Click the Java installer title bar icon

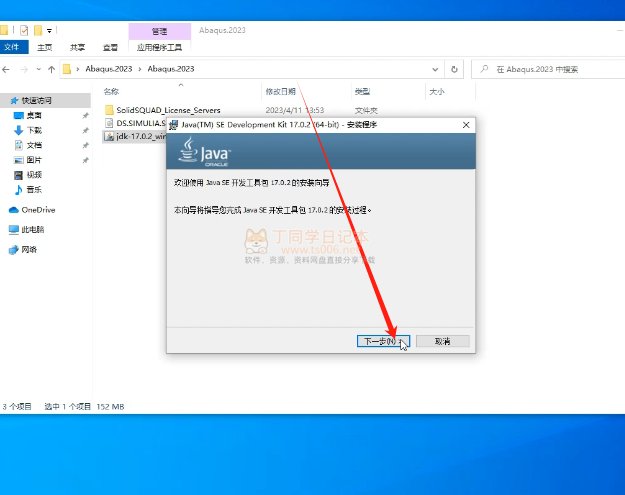click(174, 125)
